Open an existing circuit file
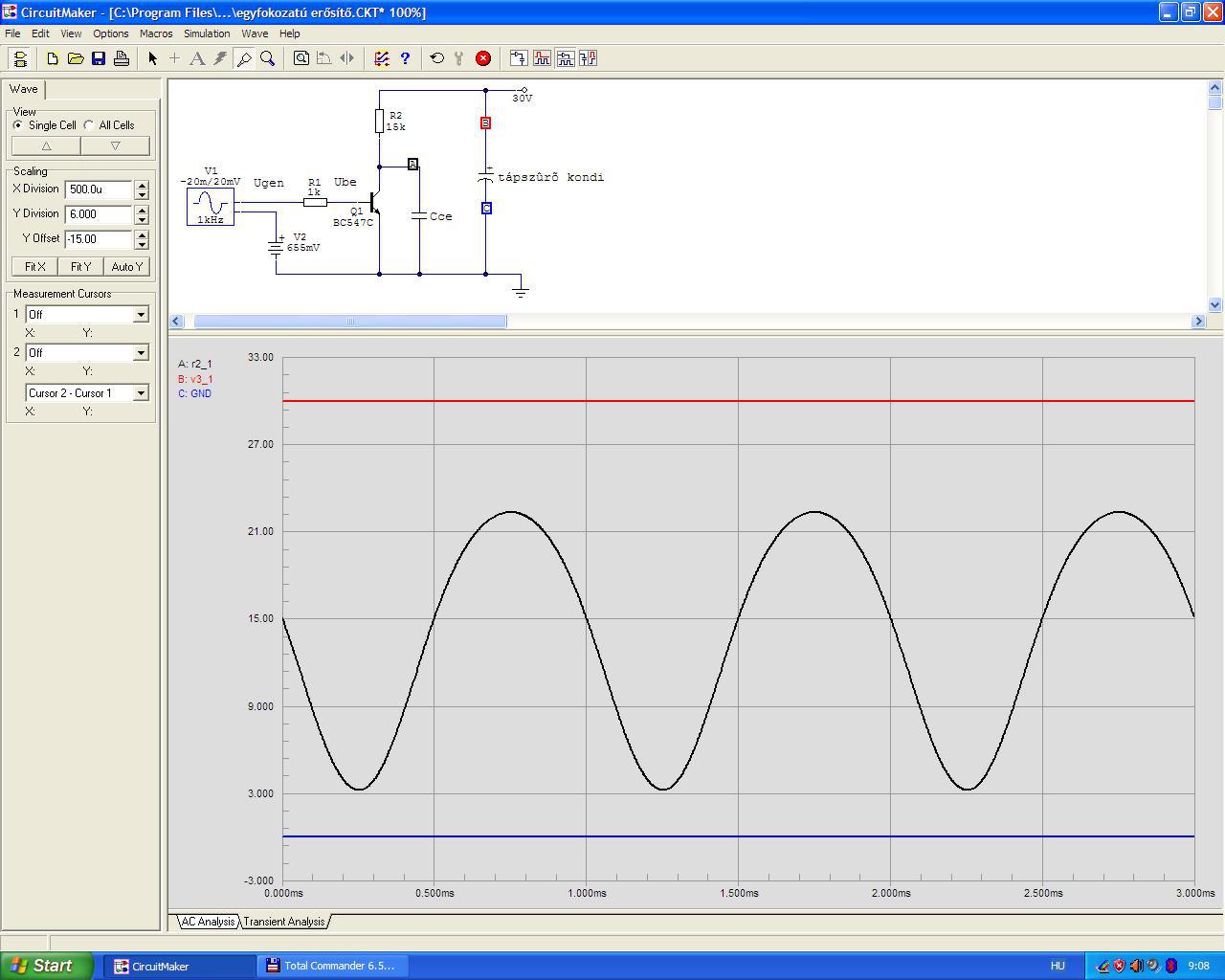 point(76,58)
